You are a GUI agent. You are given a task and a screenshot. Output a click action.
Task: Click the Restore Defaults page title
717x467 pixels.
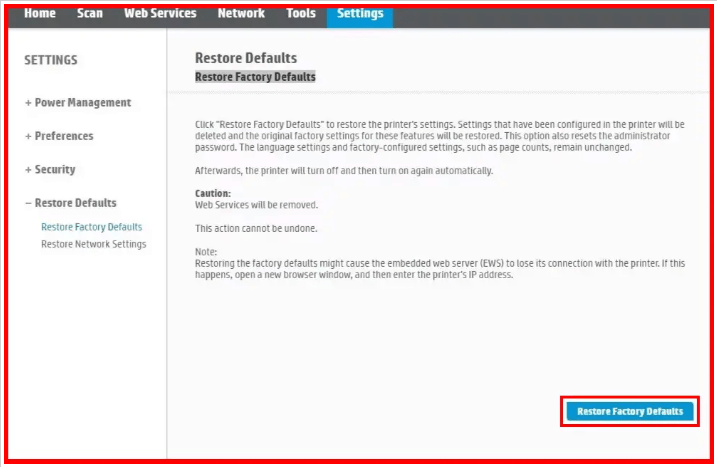[x=245, y=58]
